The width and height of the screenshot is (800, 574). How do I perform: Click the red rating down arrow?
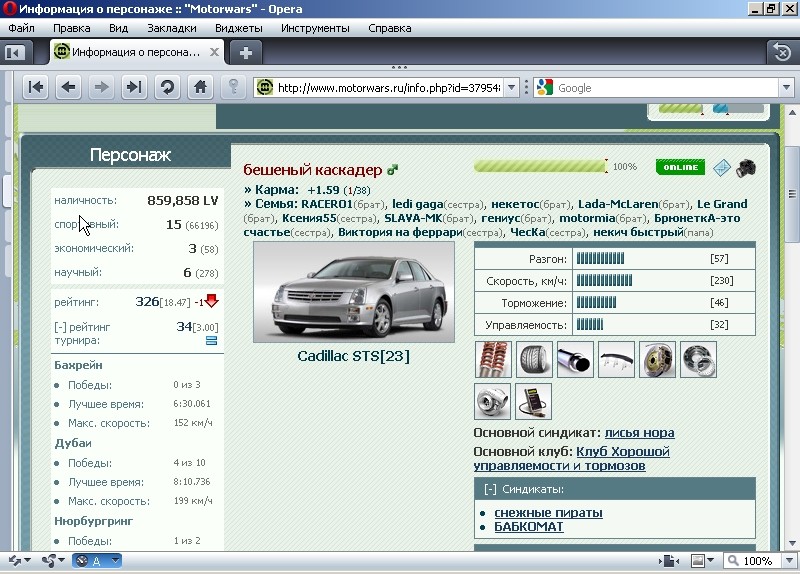212,301
